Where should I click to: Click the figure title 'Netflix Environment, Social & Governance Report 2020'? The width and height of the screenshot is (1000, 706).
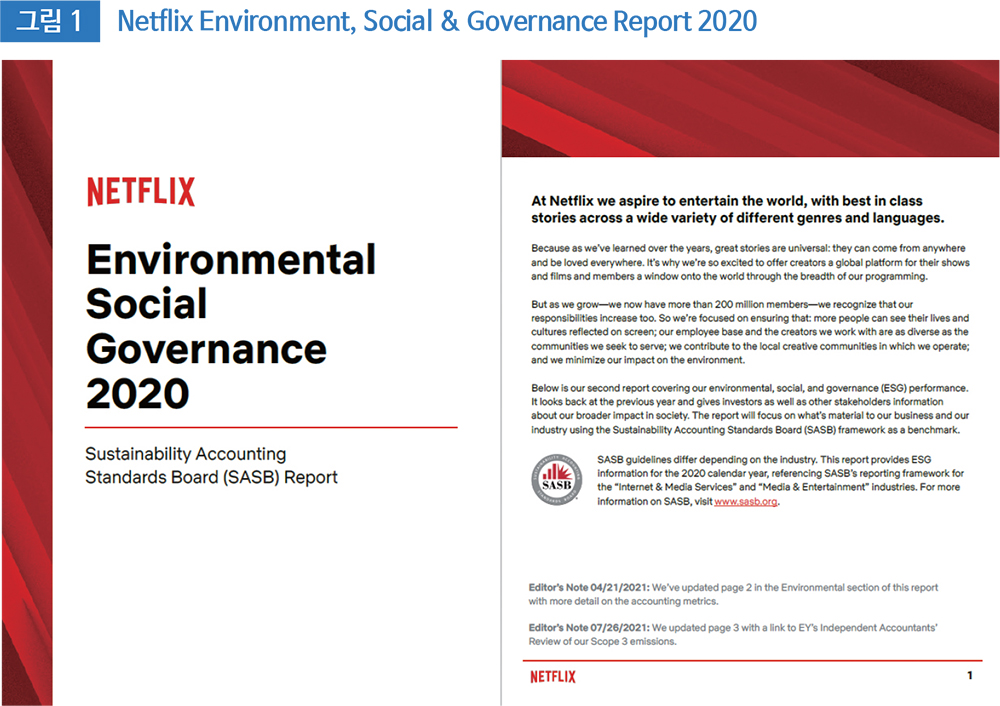point(437,21)
